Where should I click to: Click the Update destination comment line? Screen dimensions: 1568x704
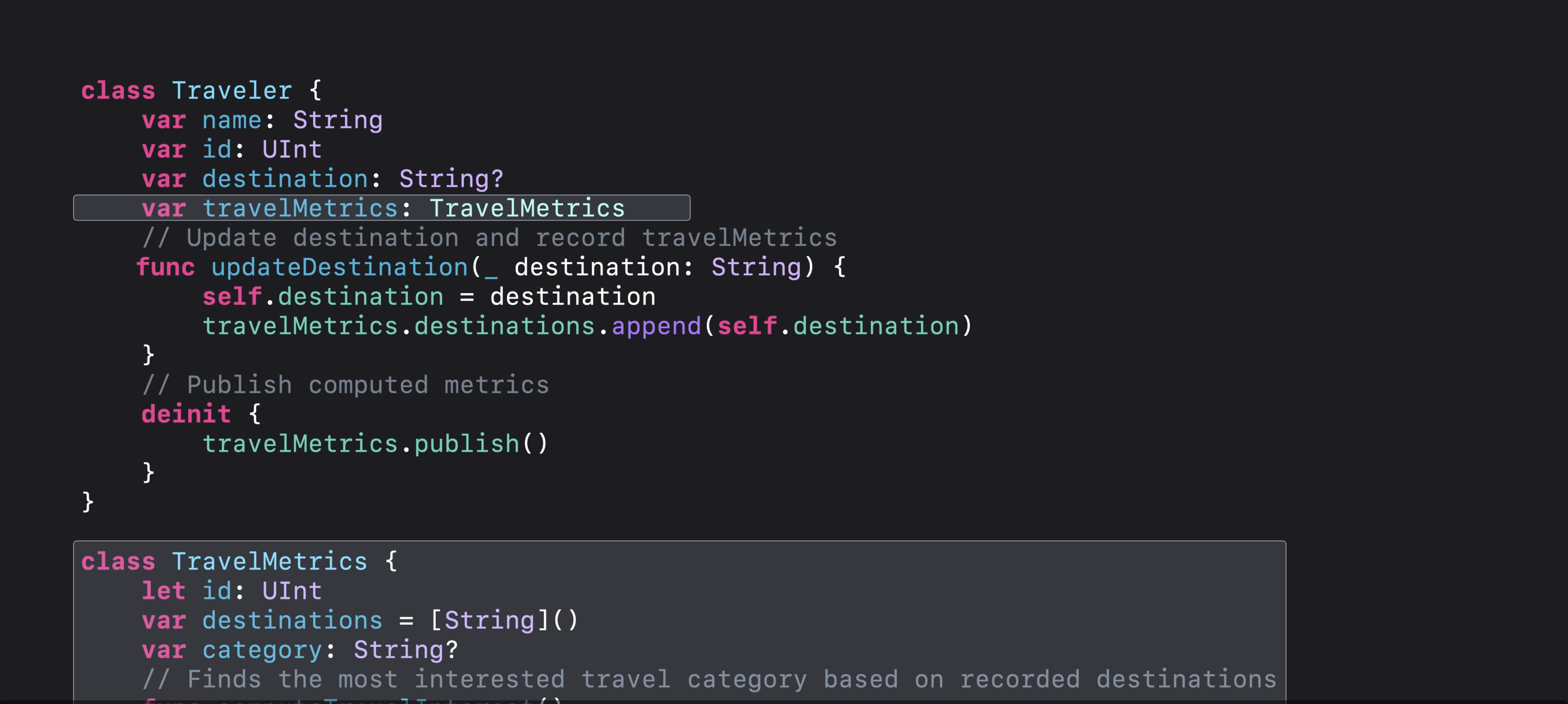pyautogui.click(x=489, y=238)
